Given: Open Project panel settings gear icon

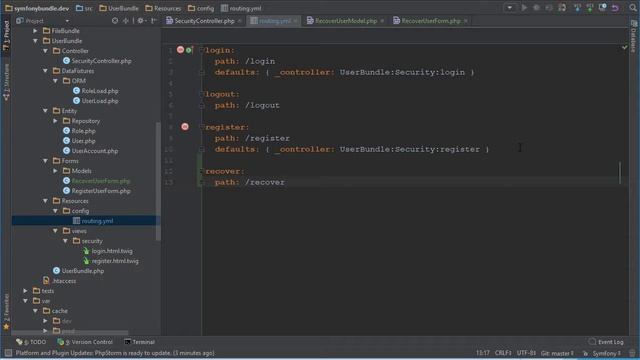Looking at the screenshot, I should pyautogui.click(x=141, y=20).
